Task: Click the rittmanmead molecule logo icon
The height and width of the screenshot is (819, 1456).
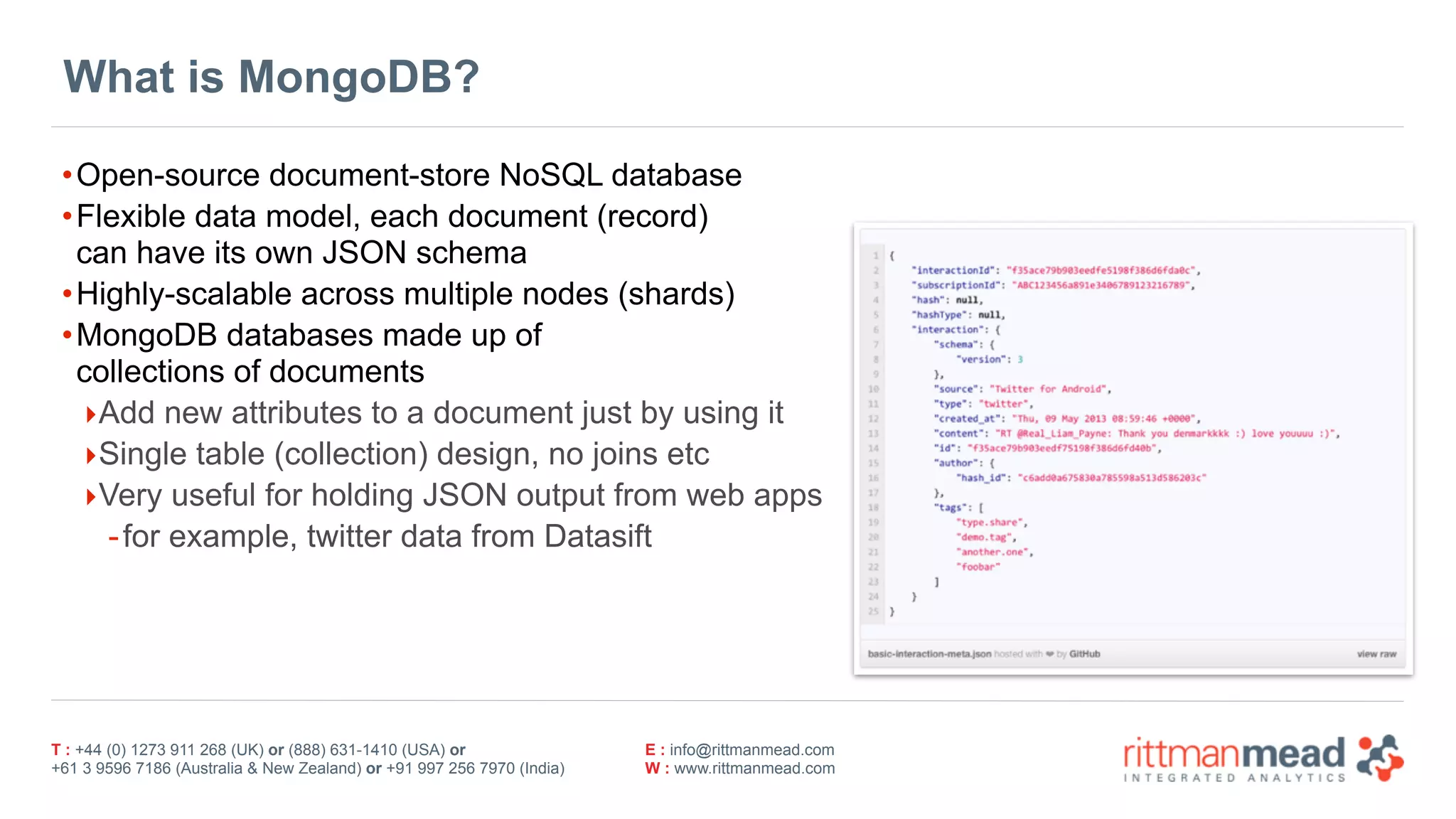Action: [x=1379, y=758]
